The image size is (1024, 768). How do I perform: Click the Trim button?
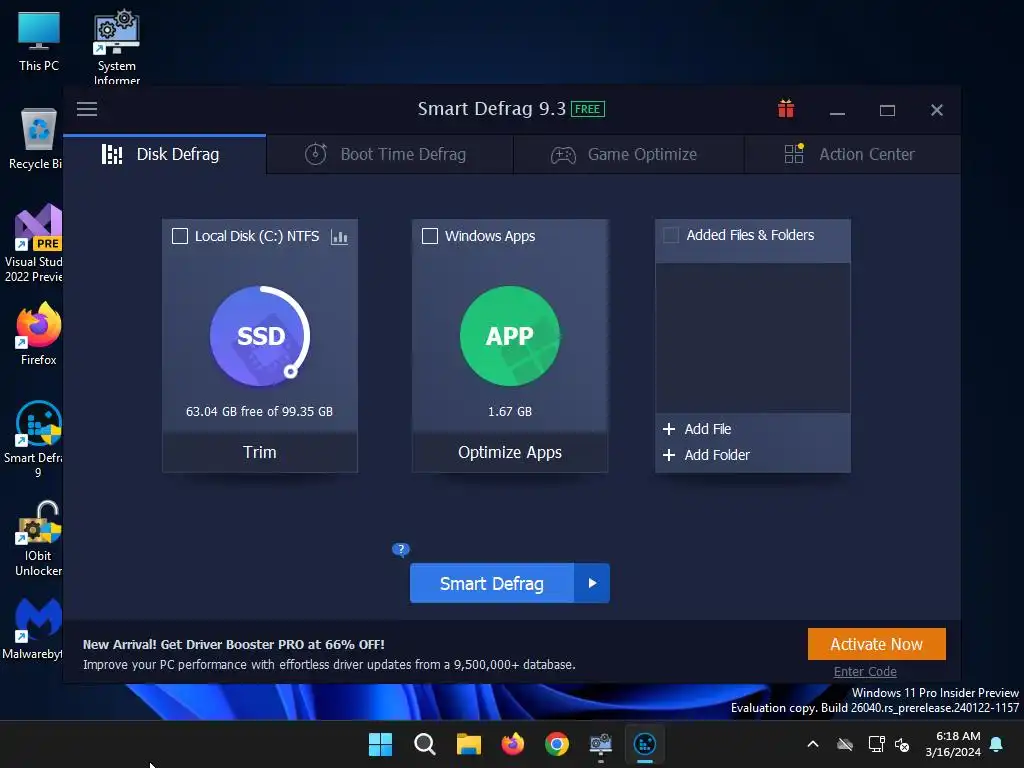260,453
